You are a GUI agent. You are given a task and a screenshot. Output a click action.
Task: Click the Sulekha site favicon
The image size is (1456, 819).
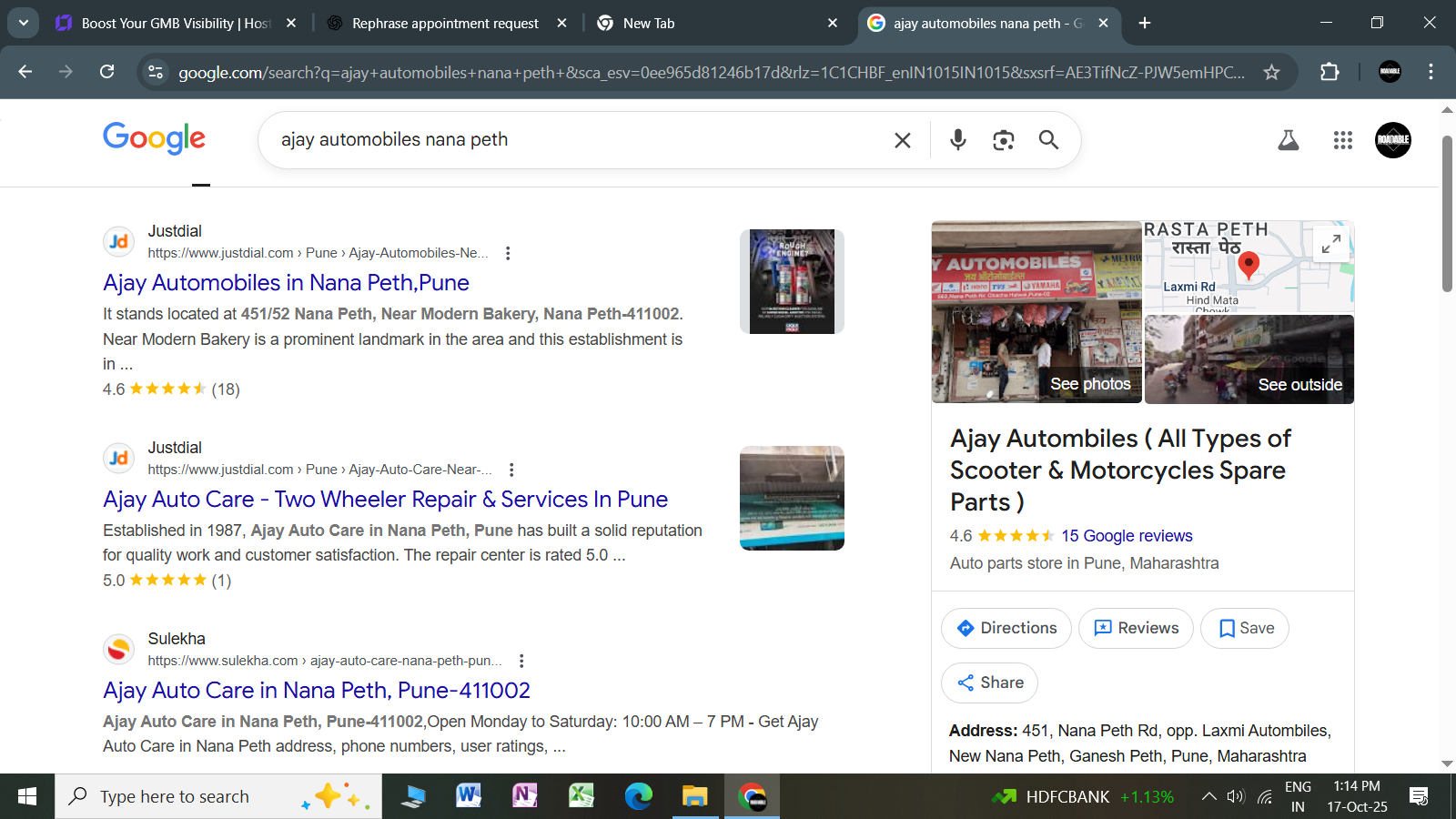coord(118,650)
